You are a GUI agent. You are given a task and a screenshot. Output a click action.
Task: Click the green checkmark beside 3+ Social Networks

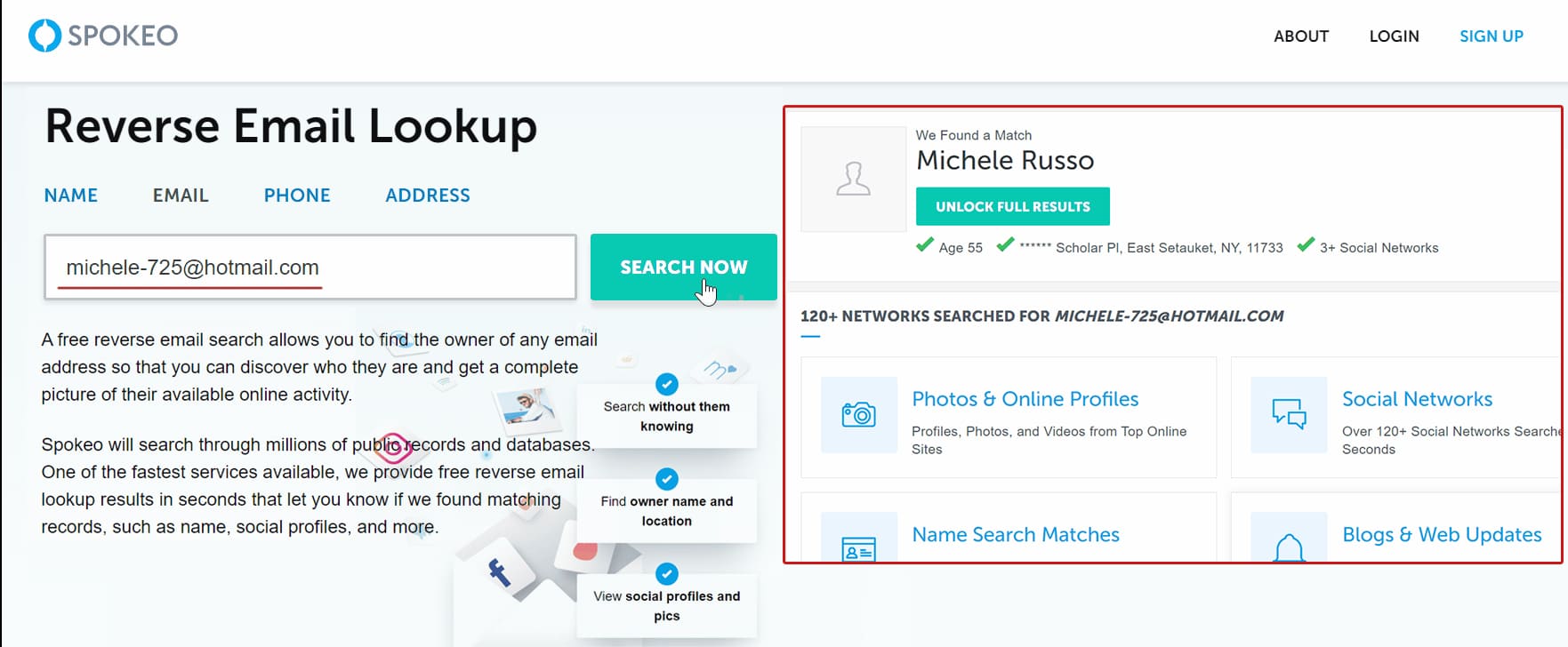tap(1306, 244)
